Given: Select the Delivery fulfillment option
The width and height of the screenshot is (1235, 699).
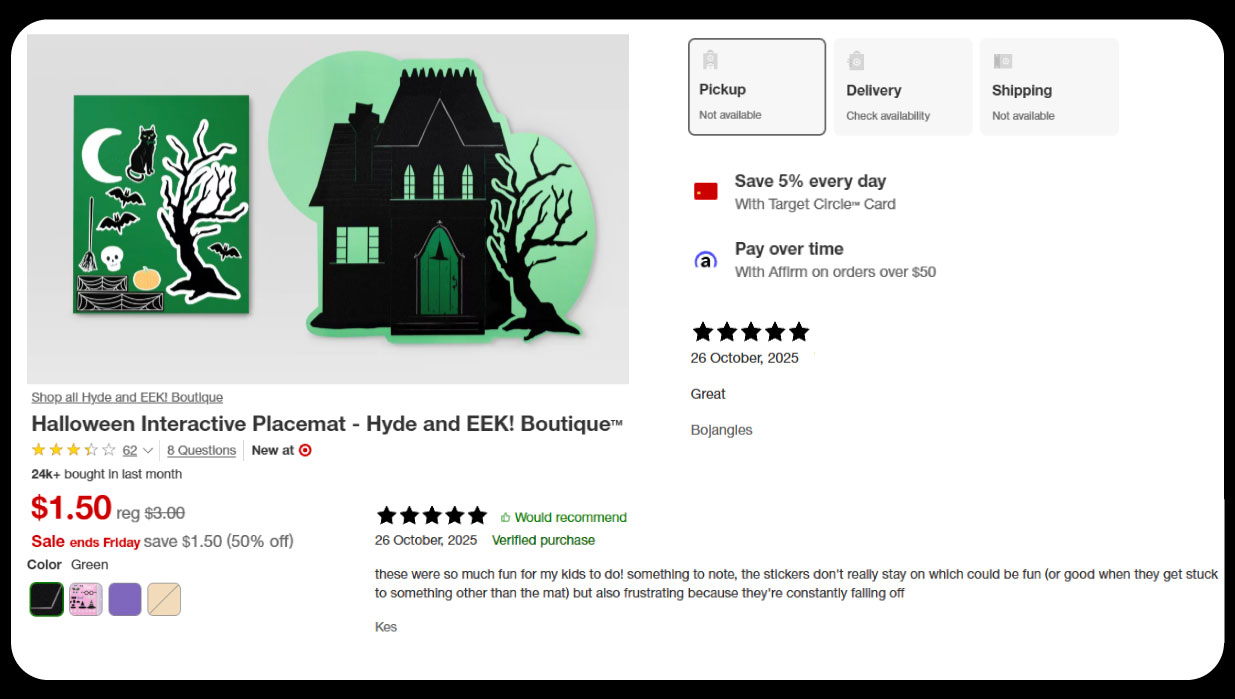Looking at the screenshot, I should pyautogui.click(x=903, y=87).
